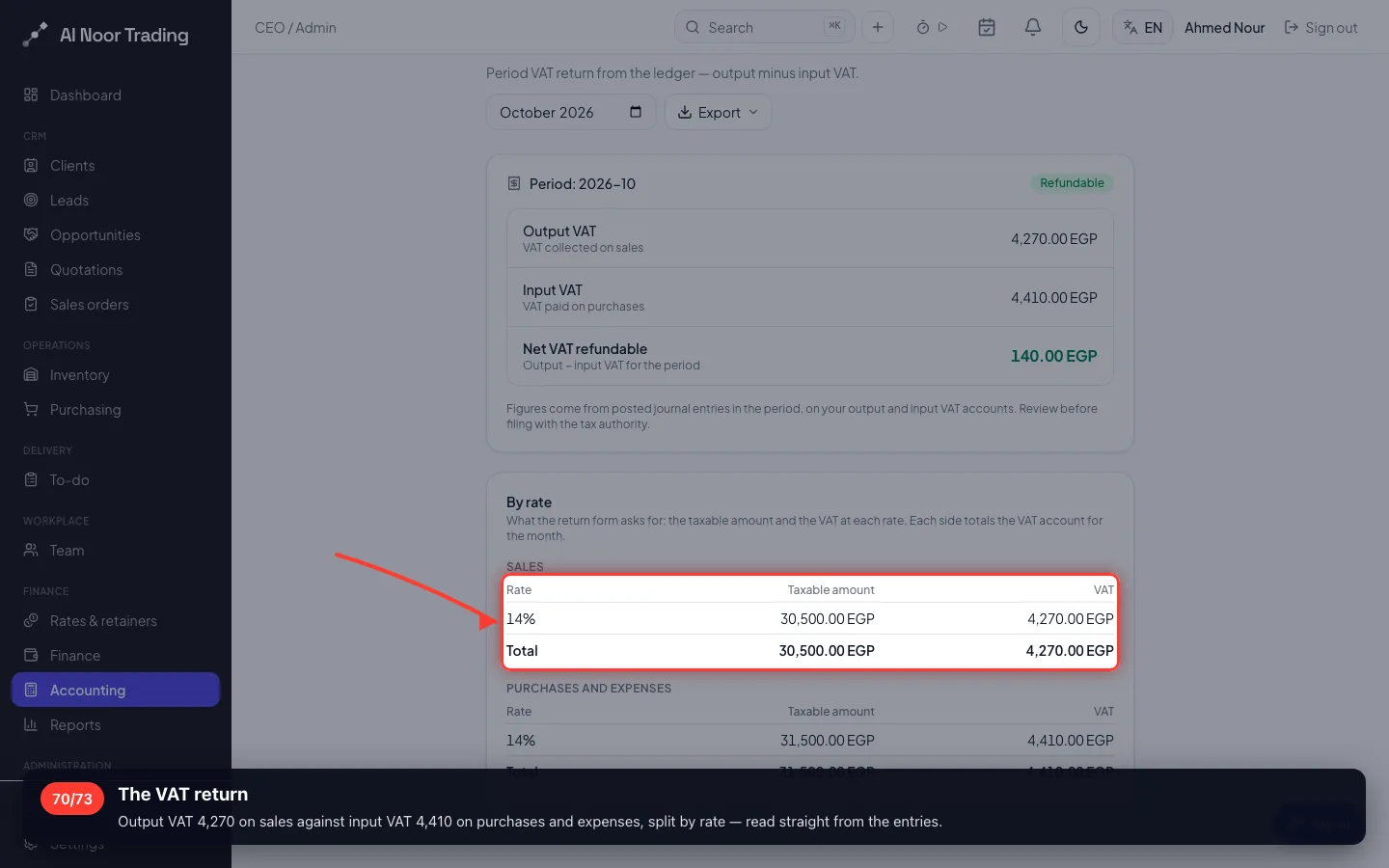Navigate to Sales orders
This screenshot has height=868, width=1389.
116,305
